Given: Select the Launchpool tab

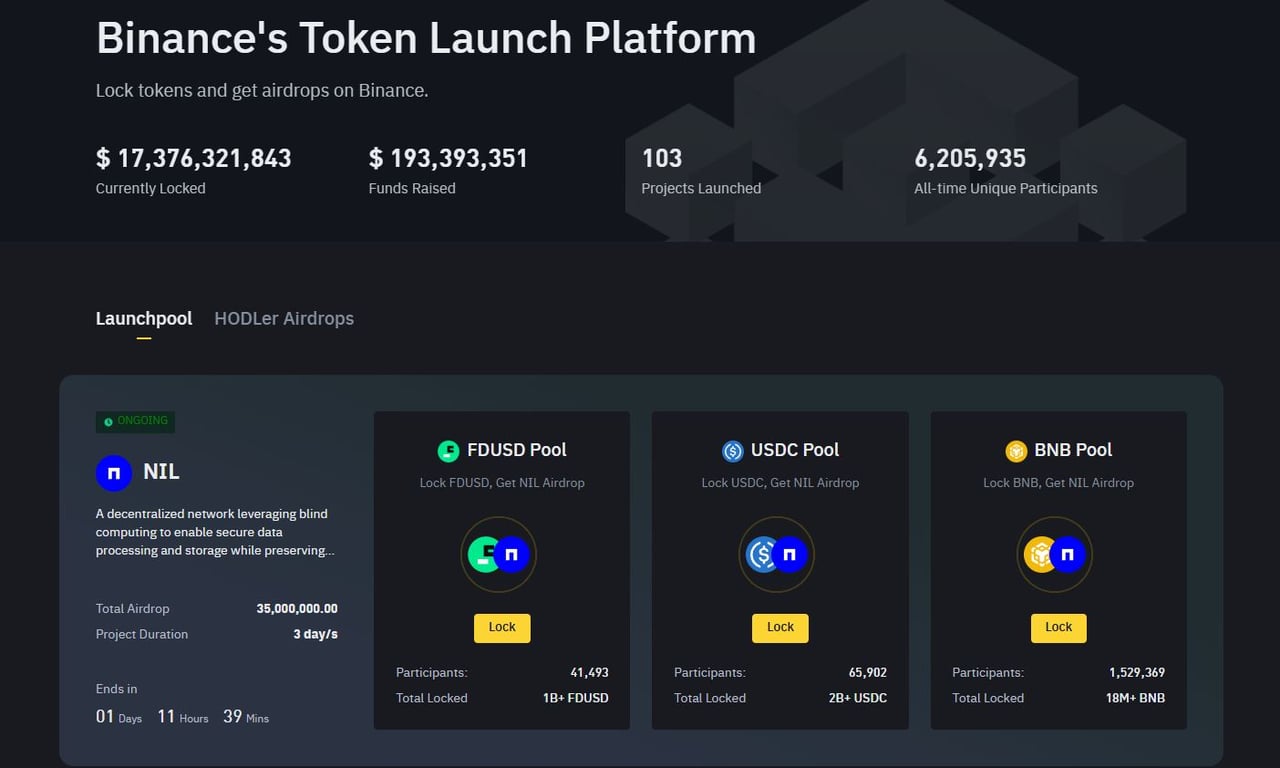Looking at the screenshot, I should click(144, 319).
